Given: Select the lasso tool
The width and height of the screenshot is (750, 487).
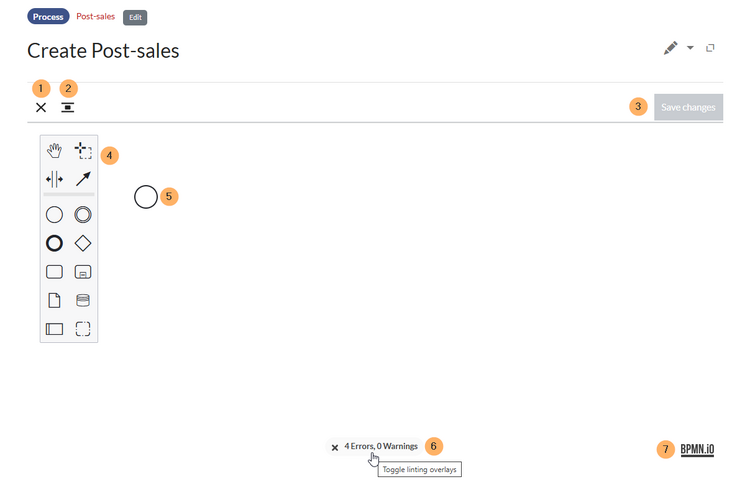Looking at the screenshot, I should tap(83, 151).
